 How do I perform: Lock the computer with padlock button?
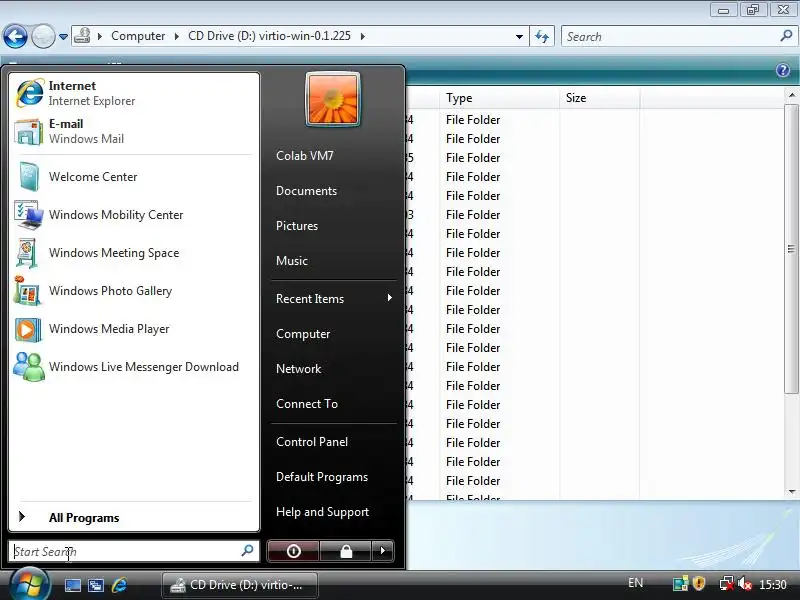346,551
